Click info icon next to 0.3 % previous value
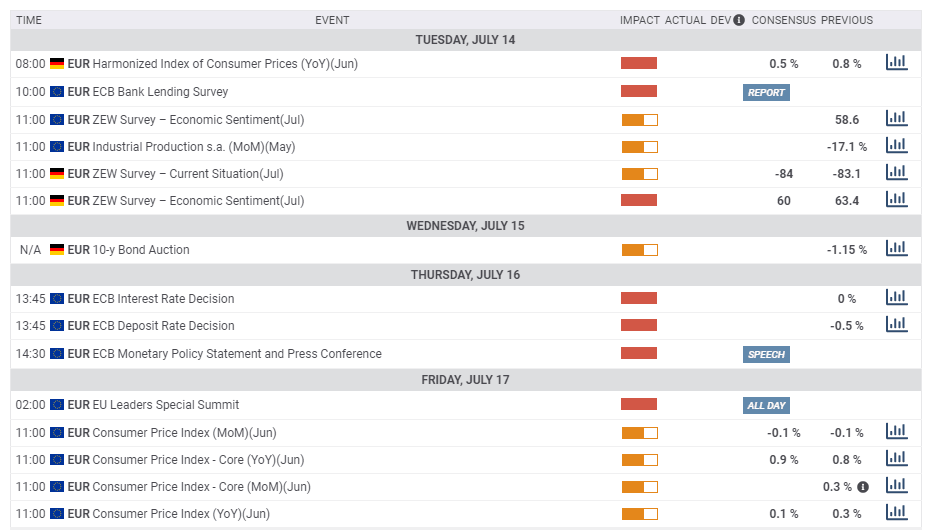The height and width of the screenshot is (530, 929). 863,487
